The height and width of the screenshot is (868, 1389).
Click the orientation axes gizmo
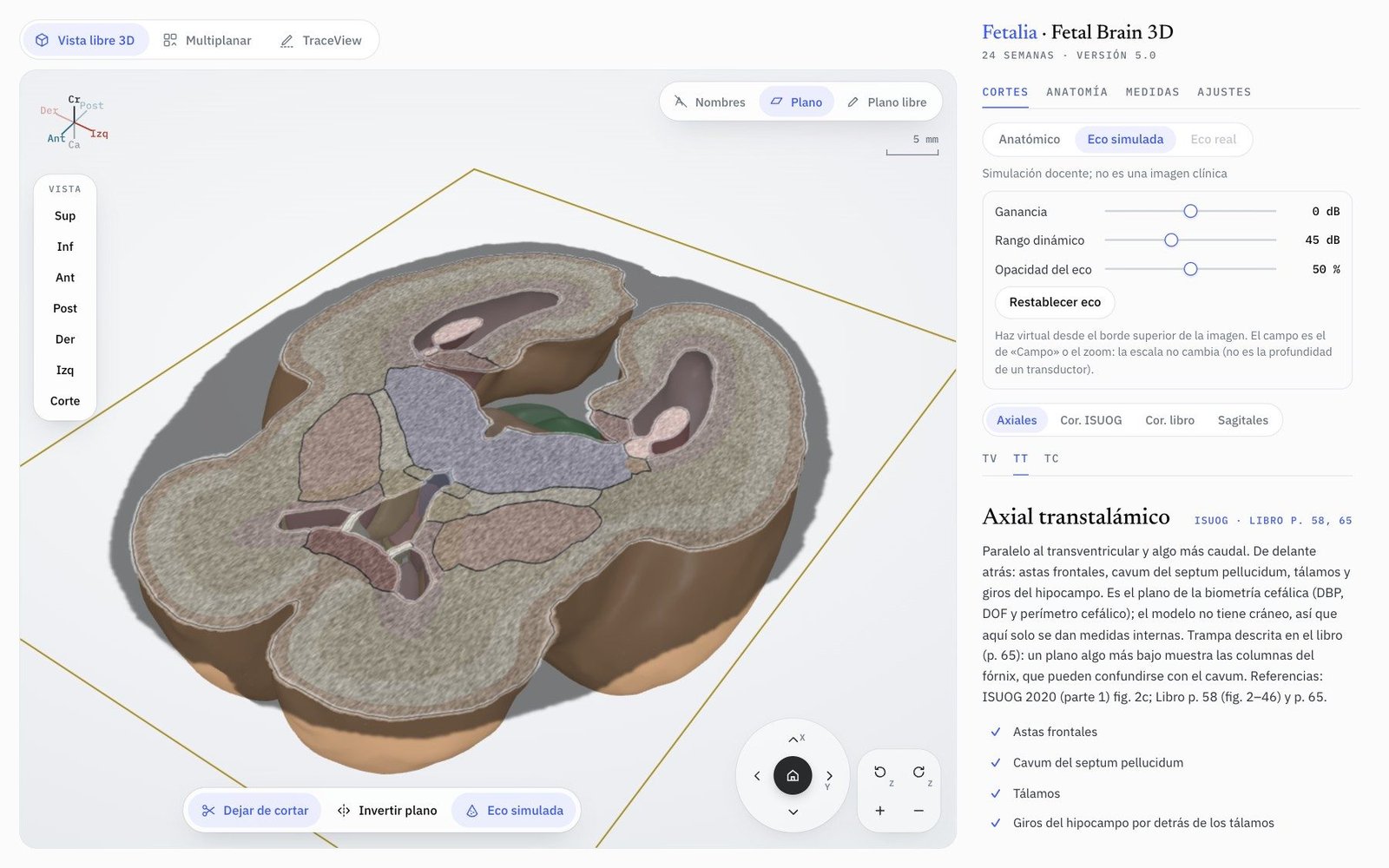[x=75, y=122]
